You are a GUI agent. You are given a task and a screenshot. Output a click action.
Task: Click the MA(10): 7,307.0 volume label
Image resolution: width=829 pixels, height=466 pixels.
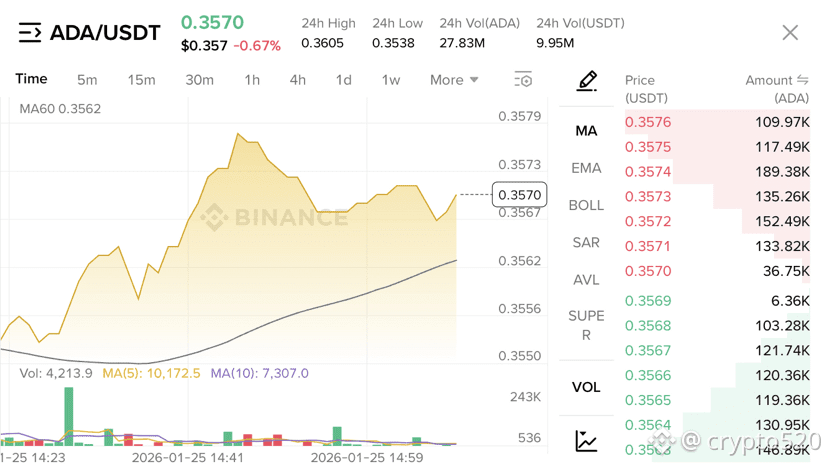click(260, 373)
